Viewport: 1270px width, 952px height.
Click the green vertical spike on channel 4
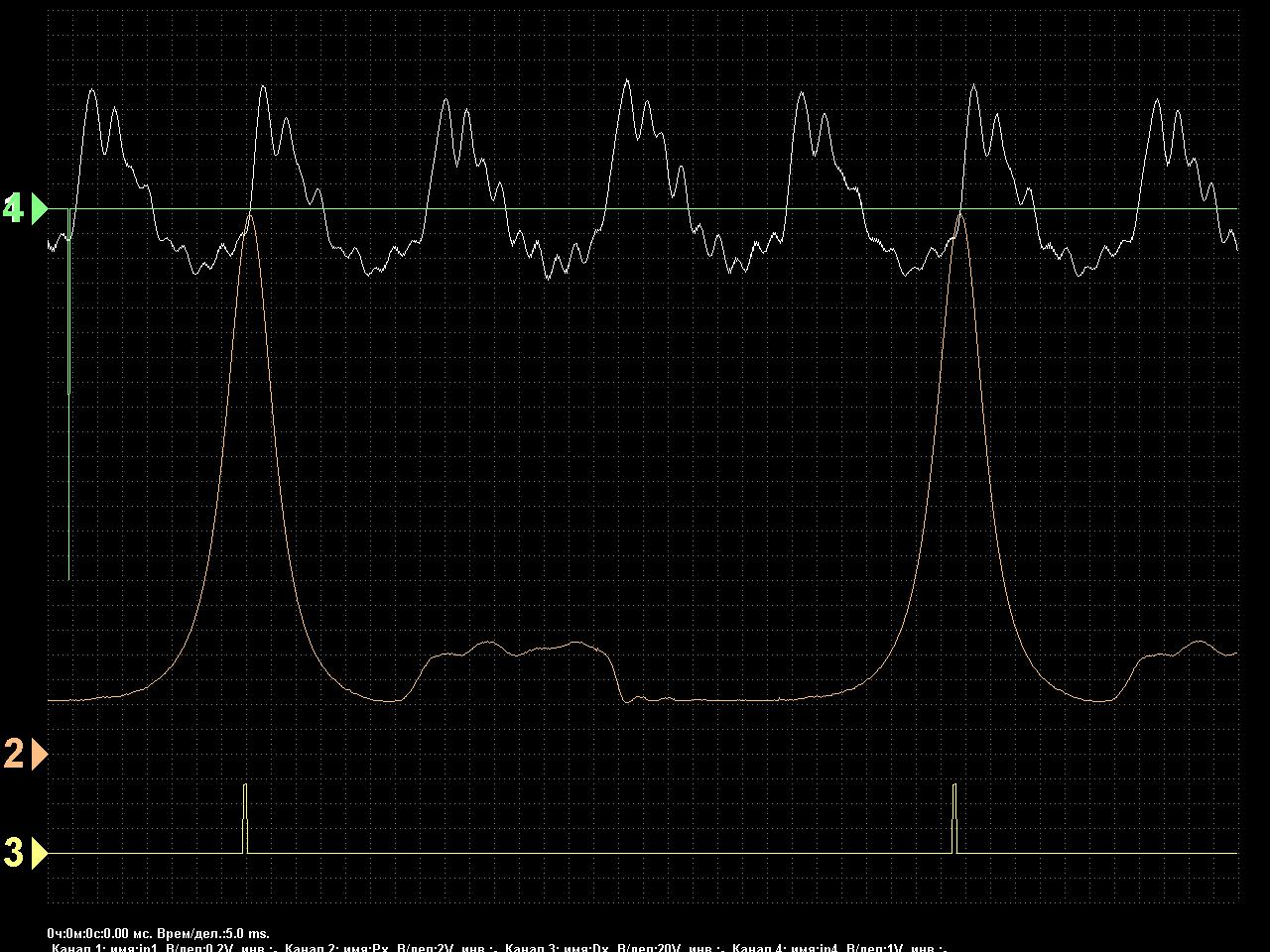click(68, 397)
